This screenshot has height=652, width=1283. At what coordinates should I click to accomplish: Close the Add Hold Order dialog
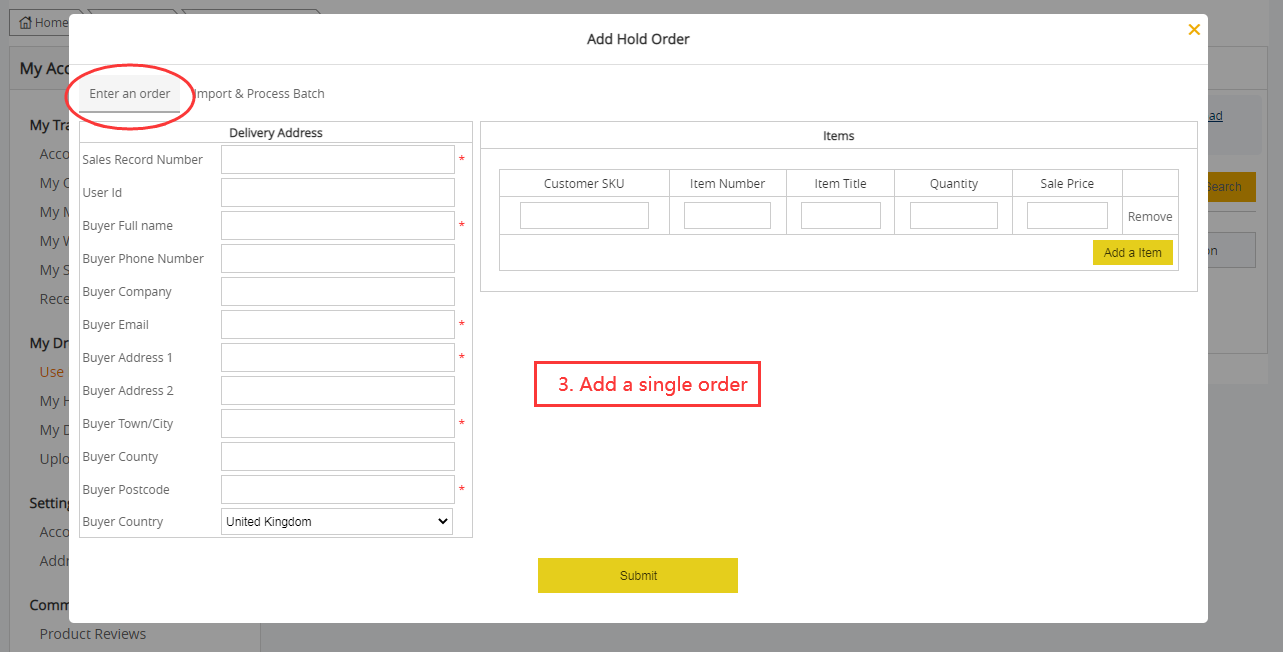1193,30
